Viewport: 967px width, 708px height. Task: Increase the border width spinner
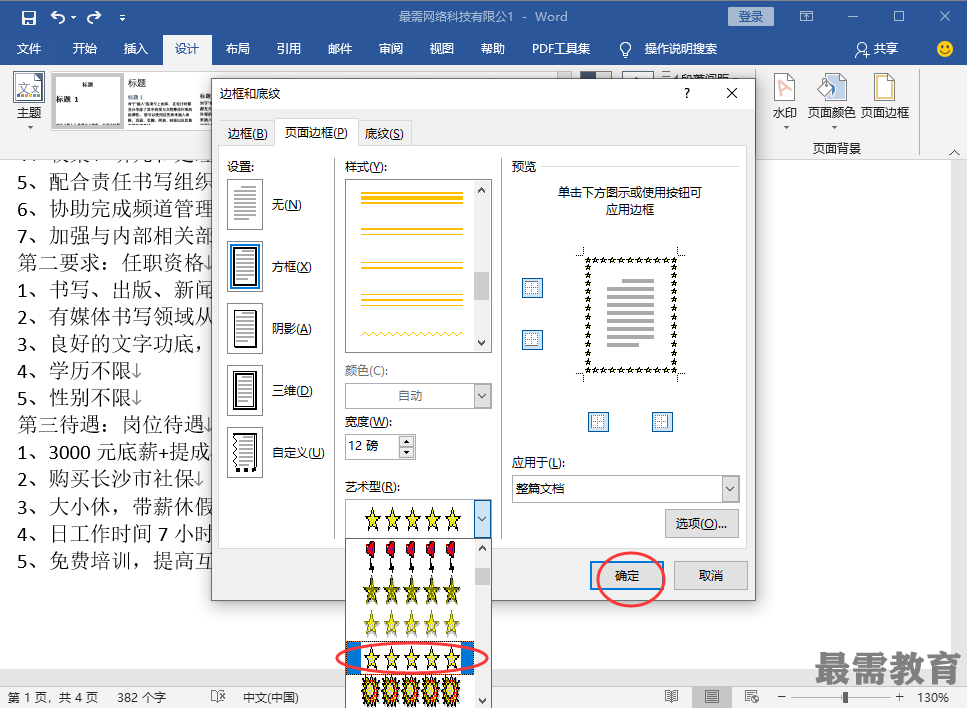coord(406,441)
